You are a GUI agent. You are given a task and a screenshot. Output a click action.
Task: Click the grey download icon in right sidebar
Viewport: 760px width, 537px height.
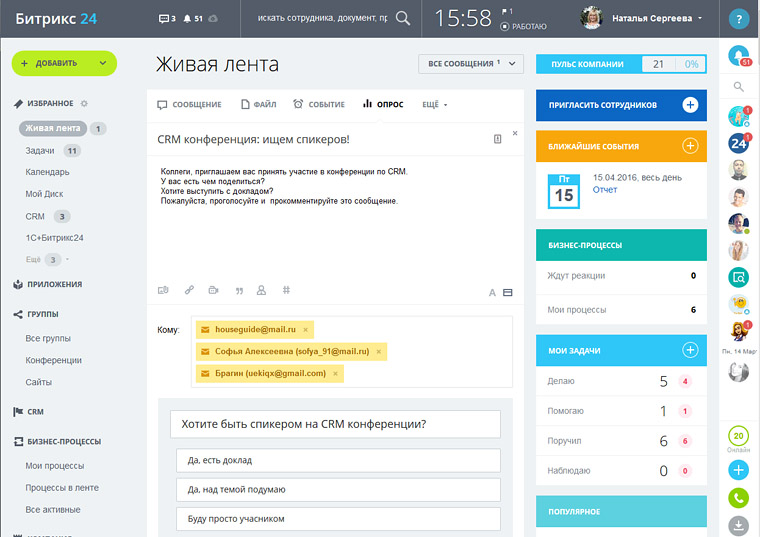tap(739, 526)
